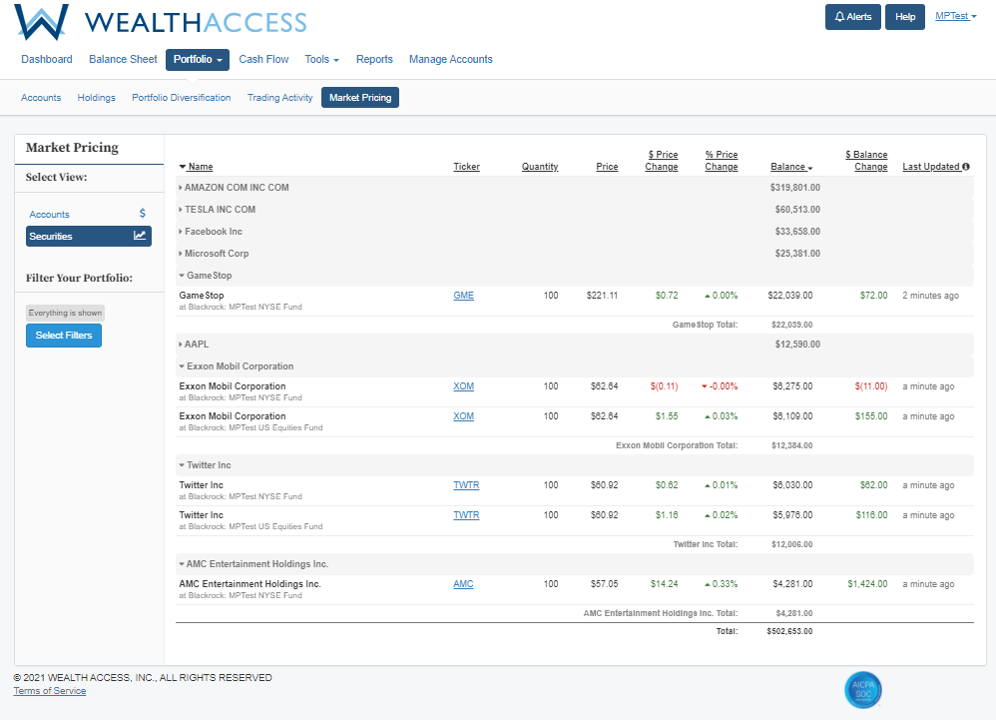Click the Twitter Inc Total $12,006.00
This screenshot has width=996, height=720.
[x=791, y=545]
